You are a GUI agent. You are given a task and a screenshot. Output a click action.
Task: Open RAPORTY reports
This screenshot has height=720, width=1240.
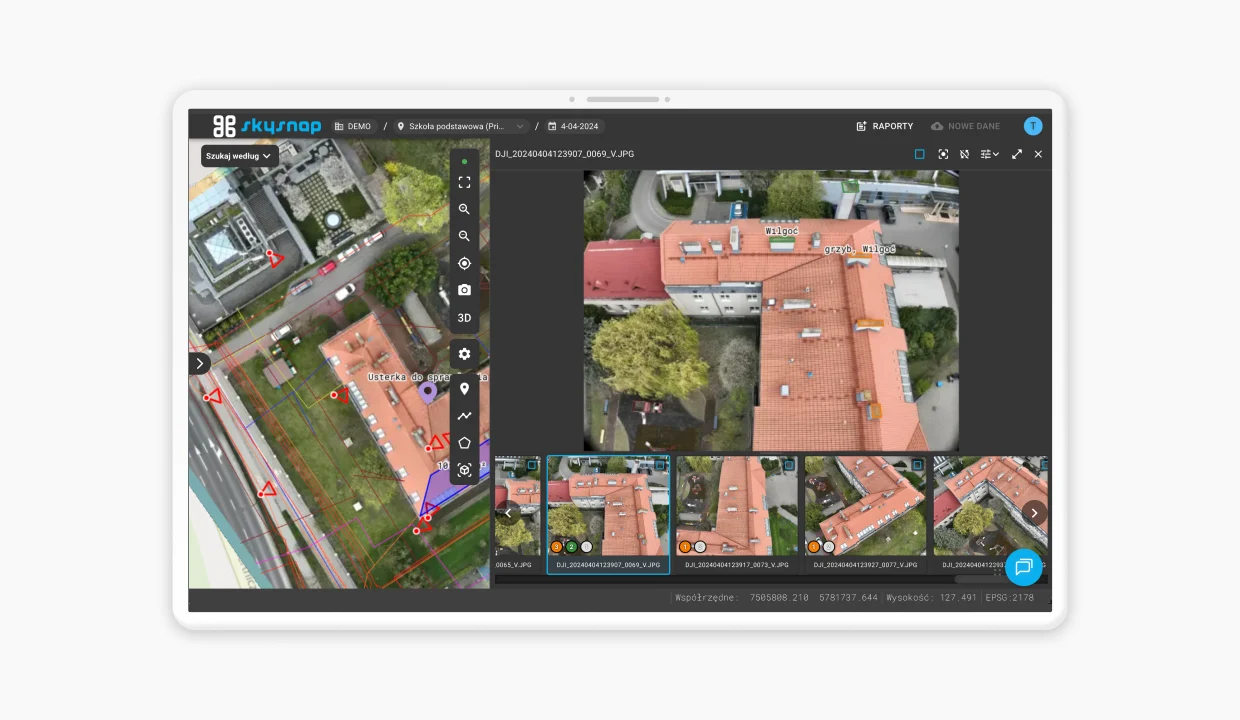885,127
